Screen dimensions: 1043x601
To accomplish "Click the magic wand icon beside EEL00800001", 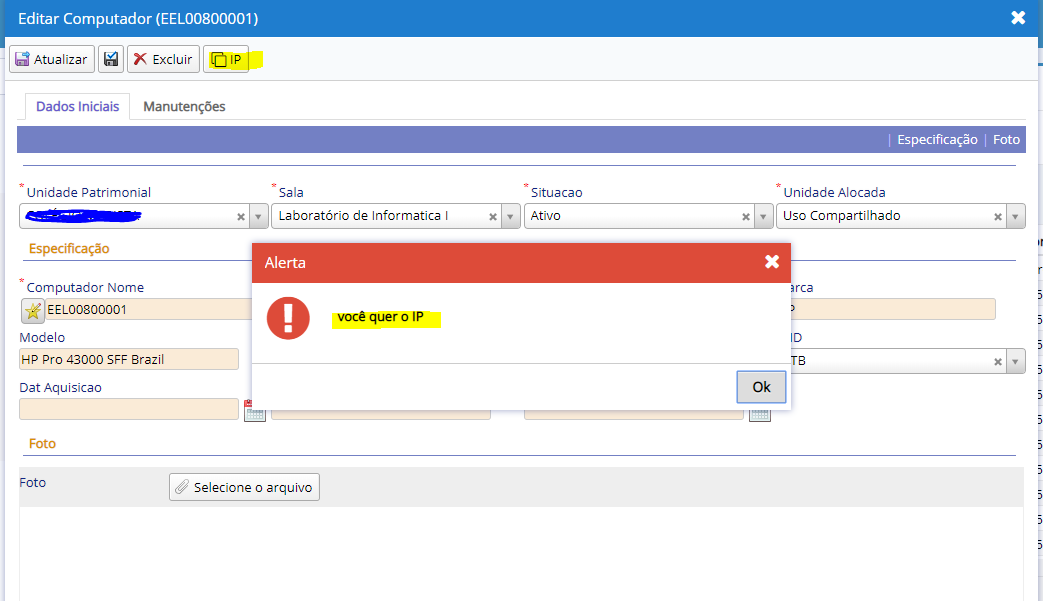I will tap(31, 311).
